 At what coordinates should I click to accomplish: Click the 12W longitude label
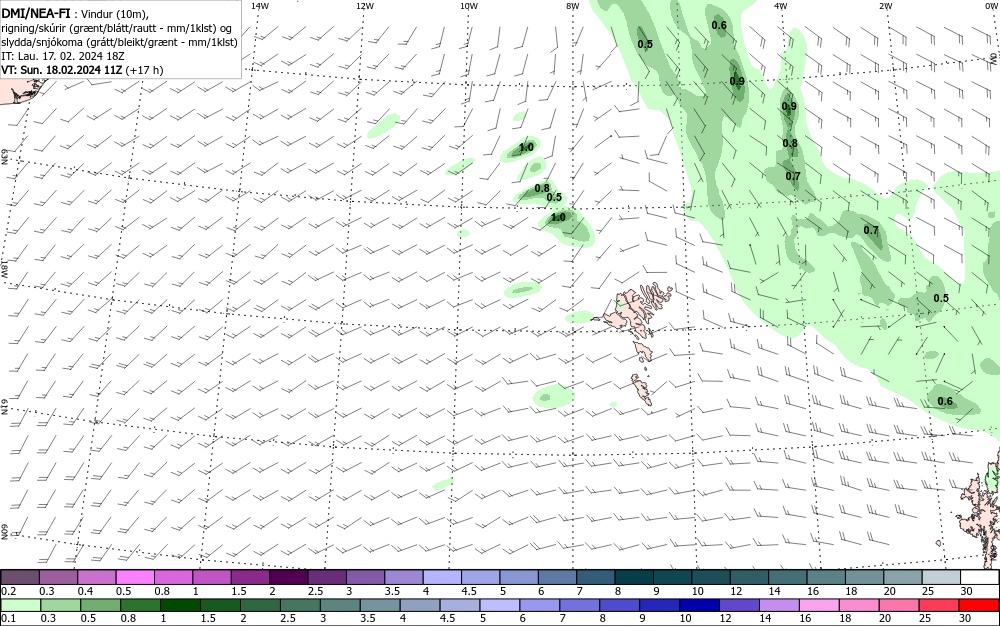[x=364, y=6]
